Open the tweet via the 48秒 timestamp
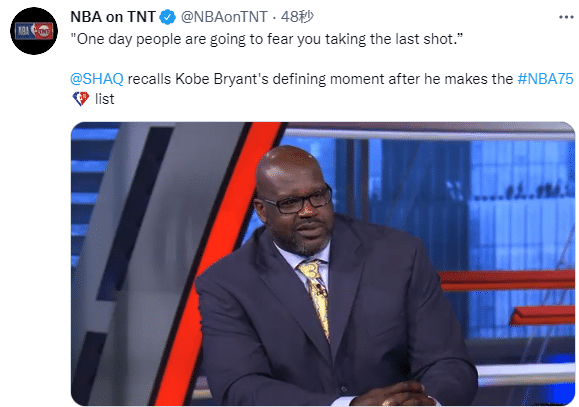579x407 pixels. pos(297,17)
